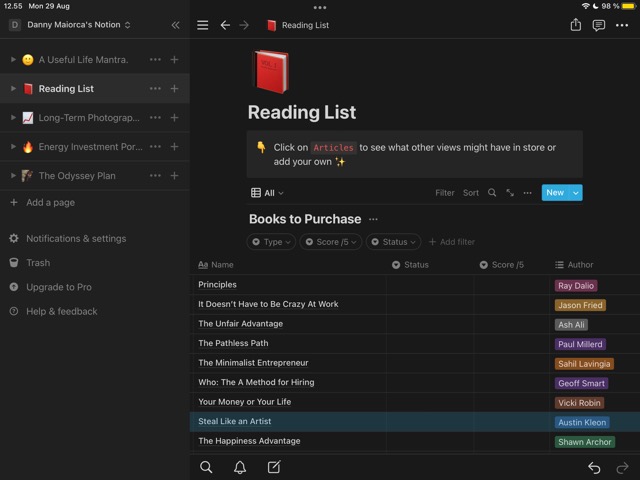Click Add a page in sidebar
This screenshot has width=640, height=480.
click(42, 202)
